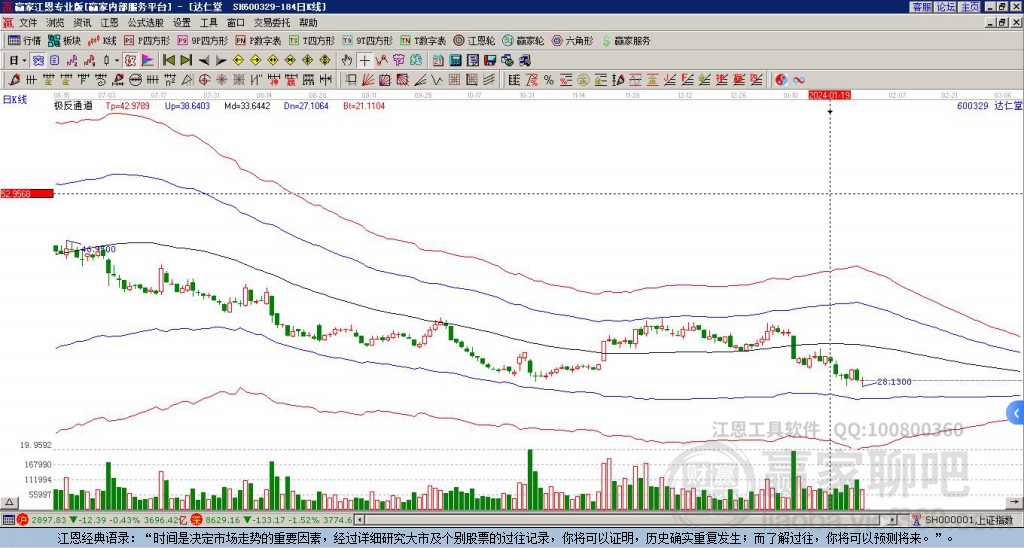Click the red-blue yin-yang icon
The height and width of the screenshot is (548, 1024).
[x=781, y=80]
